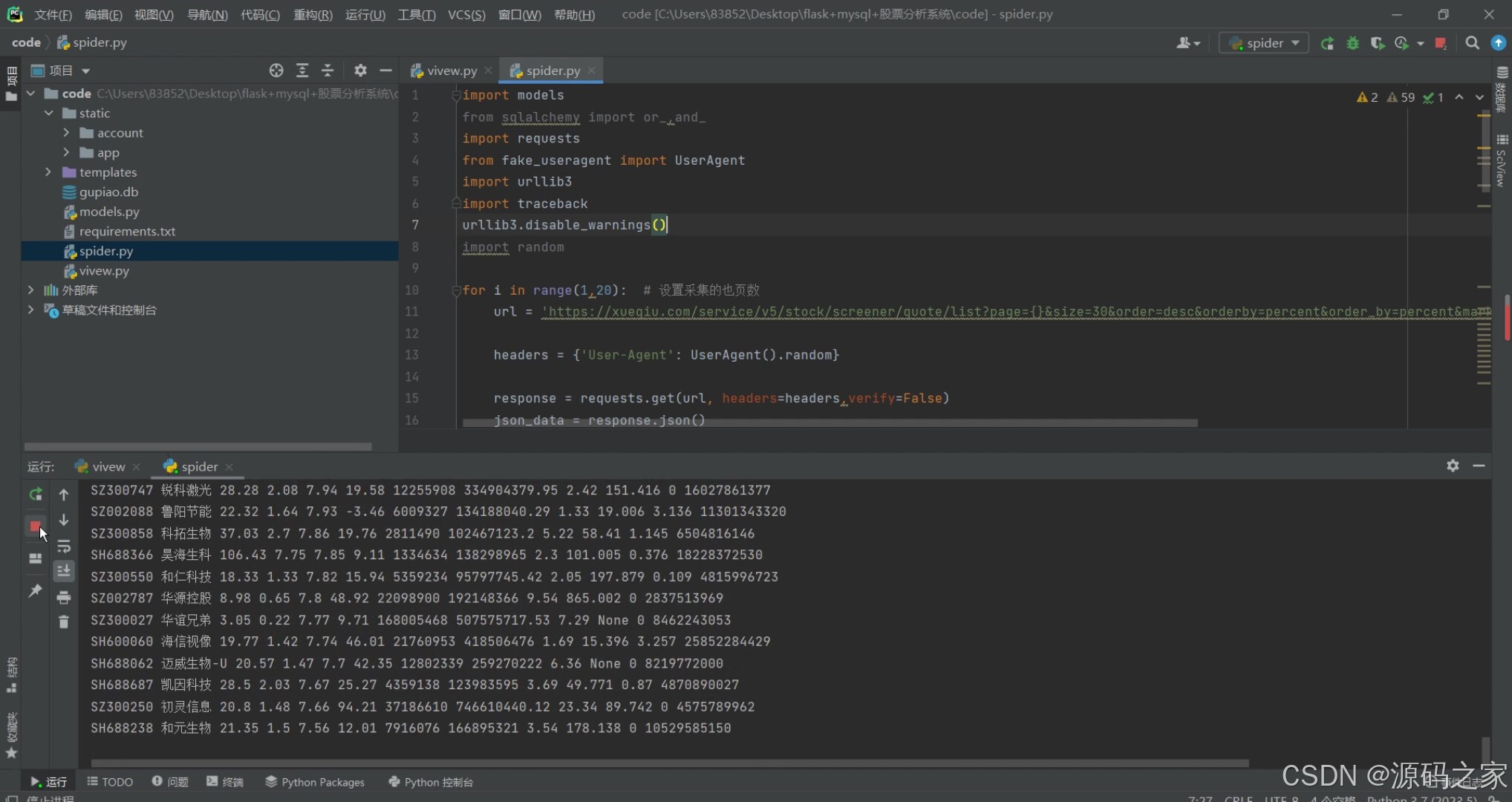Click the locate target icon in project panel
Viewport: 1512px width, 802px height.
(276, 71)
